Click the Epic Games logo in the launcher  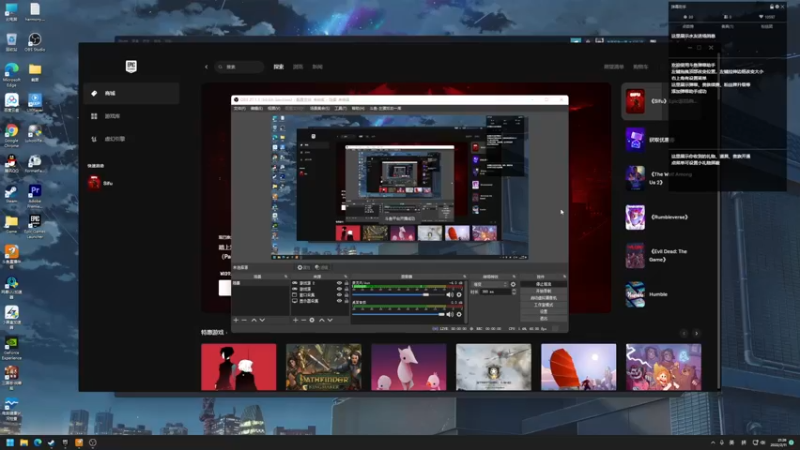pos(131,66)
